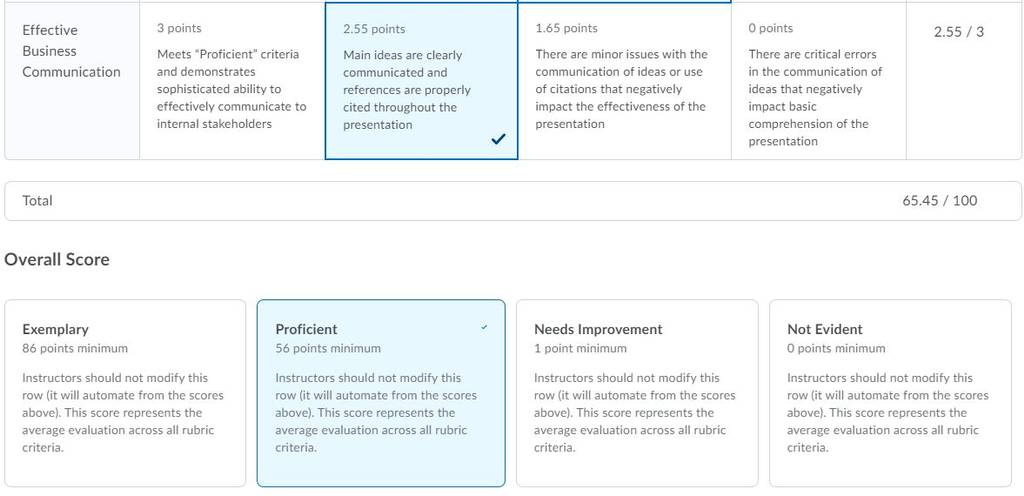Click the Effective Business Communication criterion name
This screenshot has height=496, width=1024.
[x=71, y=51]
